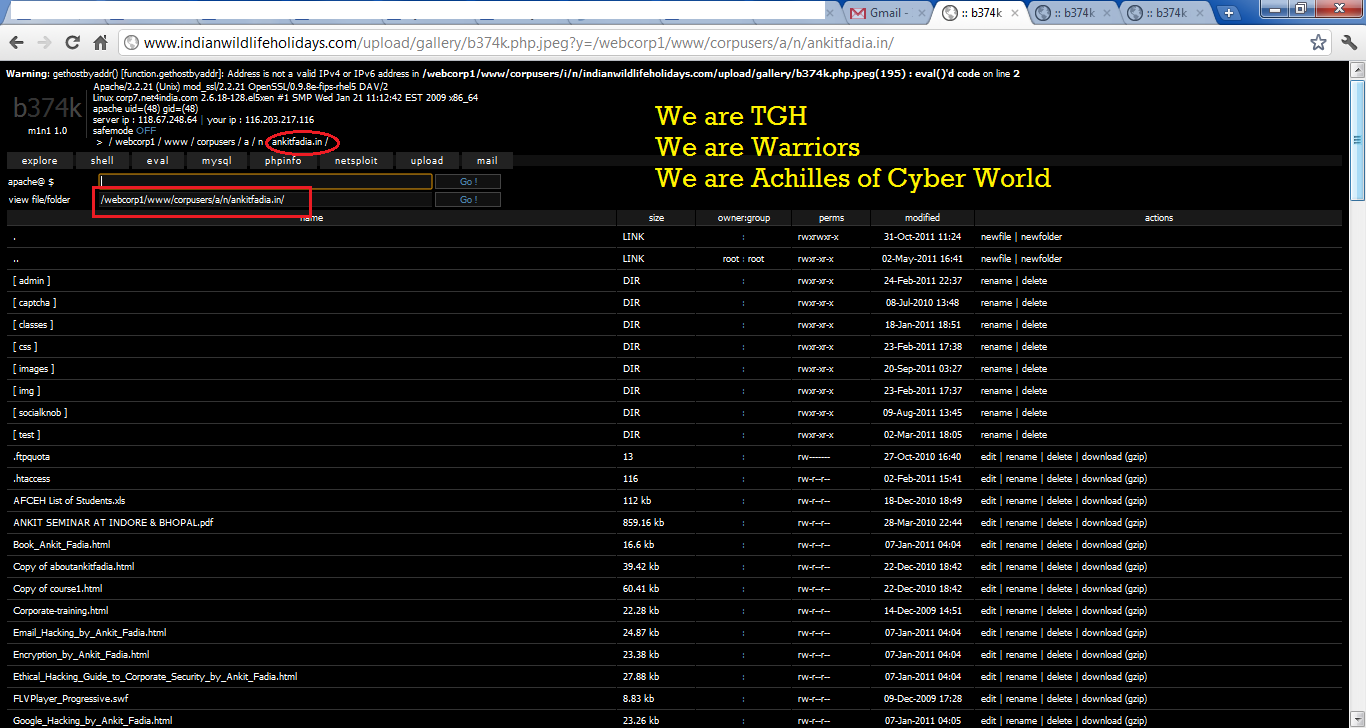Open the Chrome wrench settings menu

tap(1347, 43)
